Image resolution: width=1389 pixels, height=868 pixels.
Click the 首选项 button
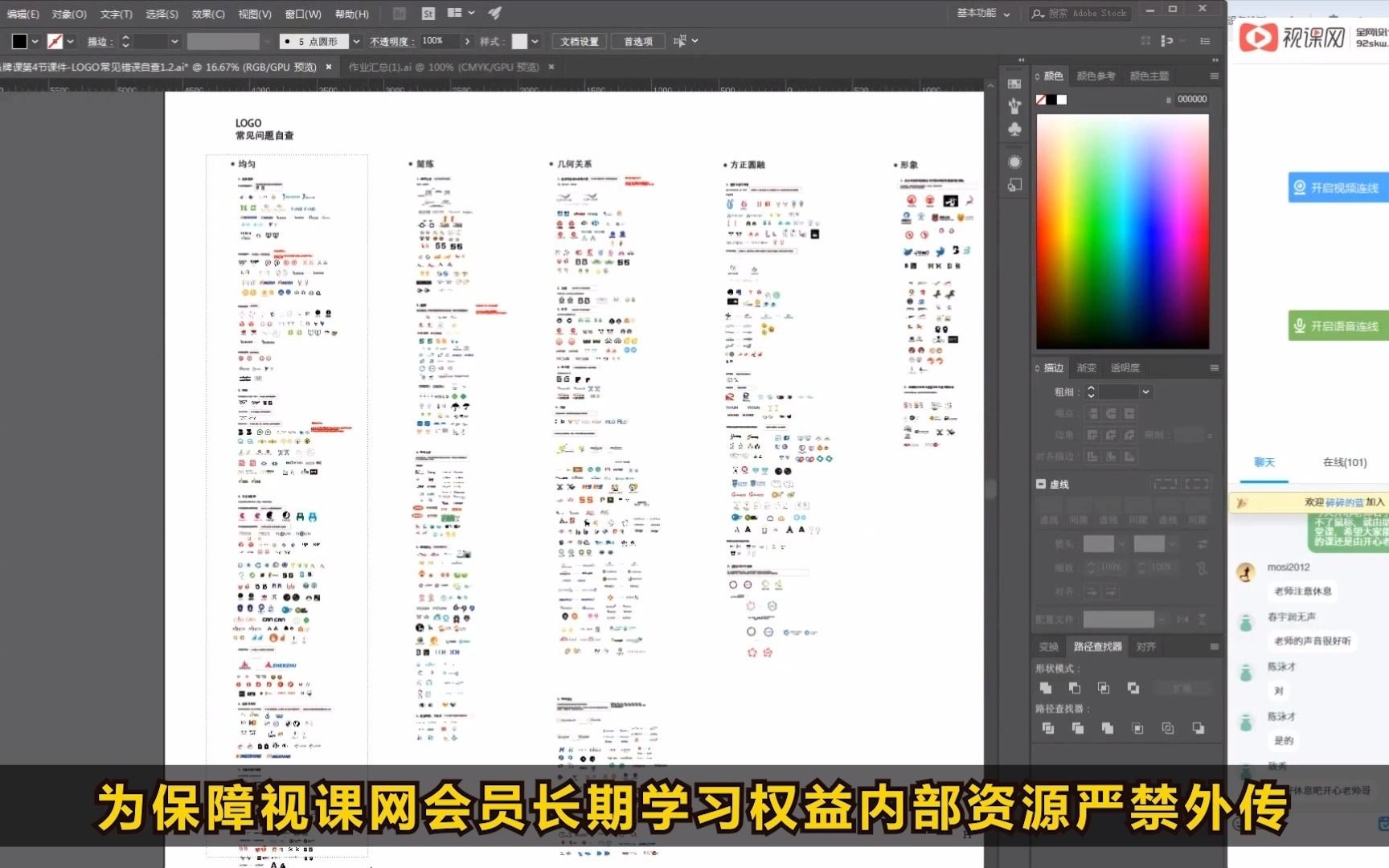pyautogui.click(x=638, y=41)
